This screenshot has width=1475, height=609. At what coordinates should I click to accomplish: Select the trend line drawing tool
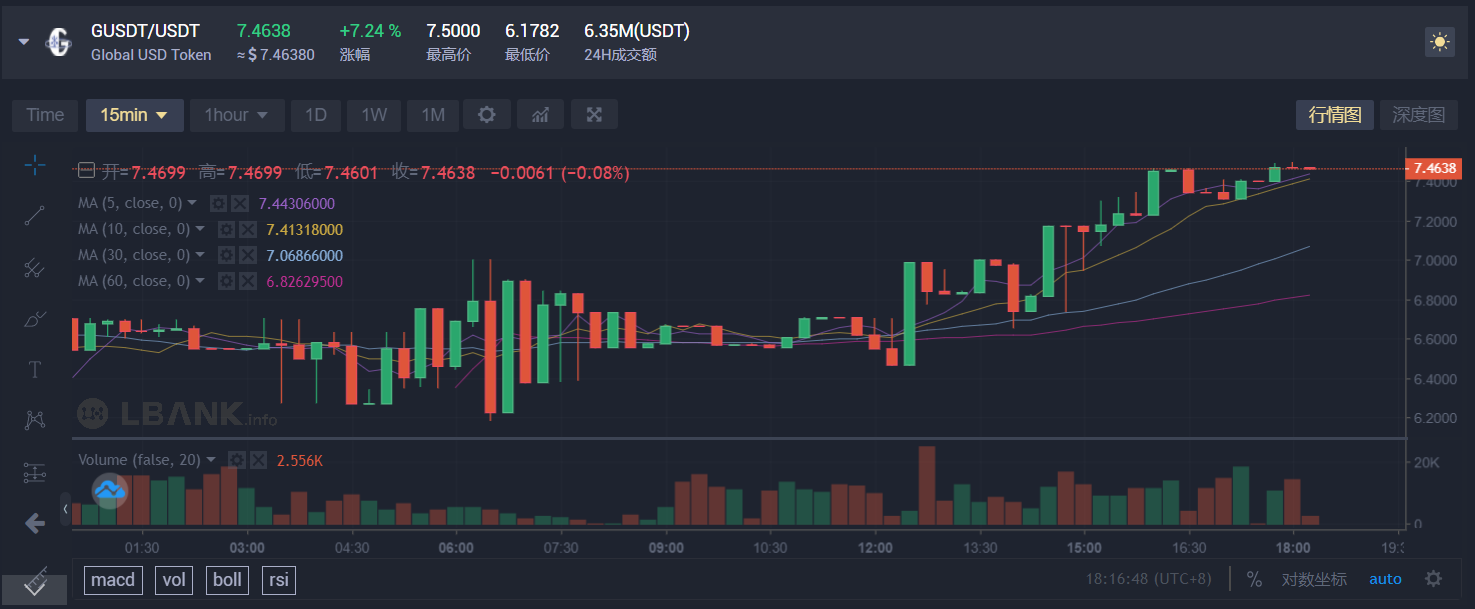pos(35,216)
